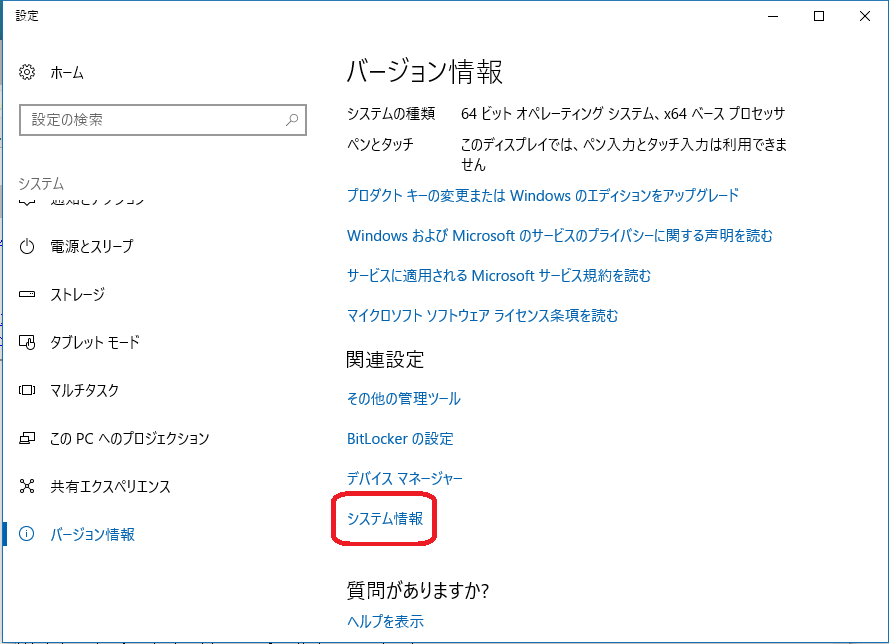
Task: Read the Microsoft privacy statement link
Action: coord(559,236)
